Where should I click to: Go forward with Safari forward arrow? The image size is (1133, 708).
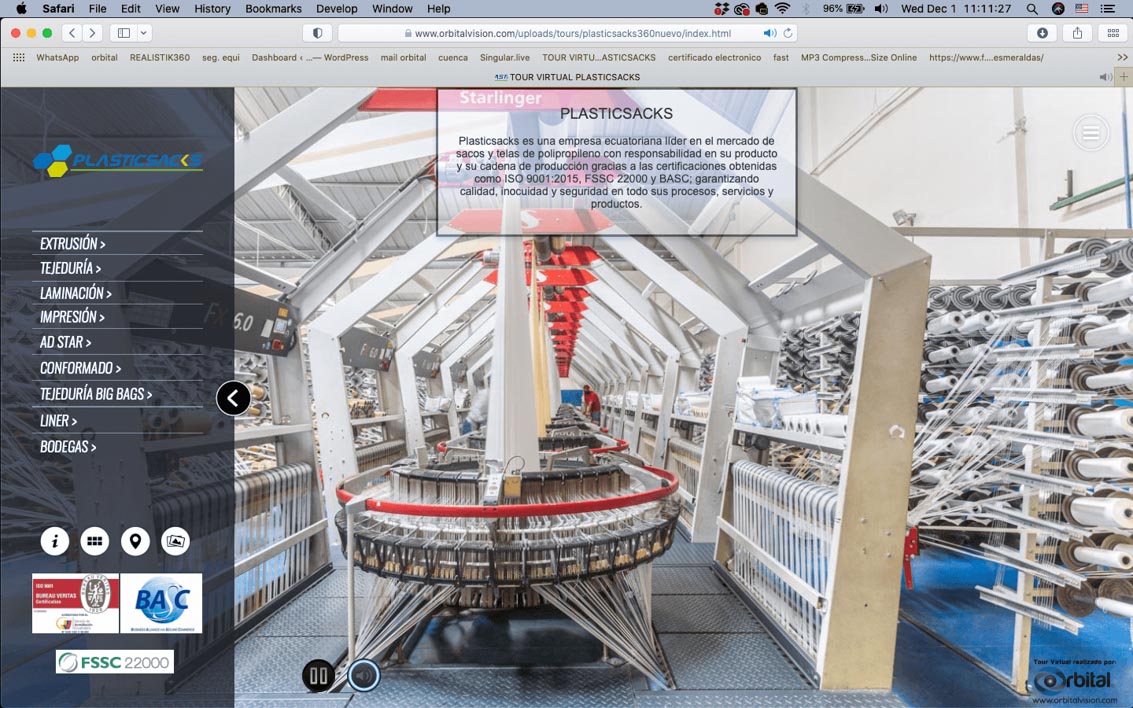(92, 33)
